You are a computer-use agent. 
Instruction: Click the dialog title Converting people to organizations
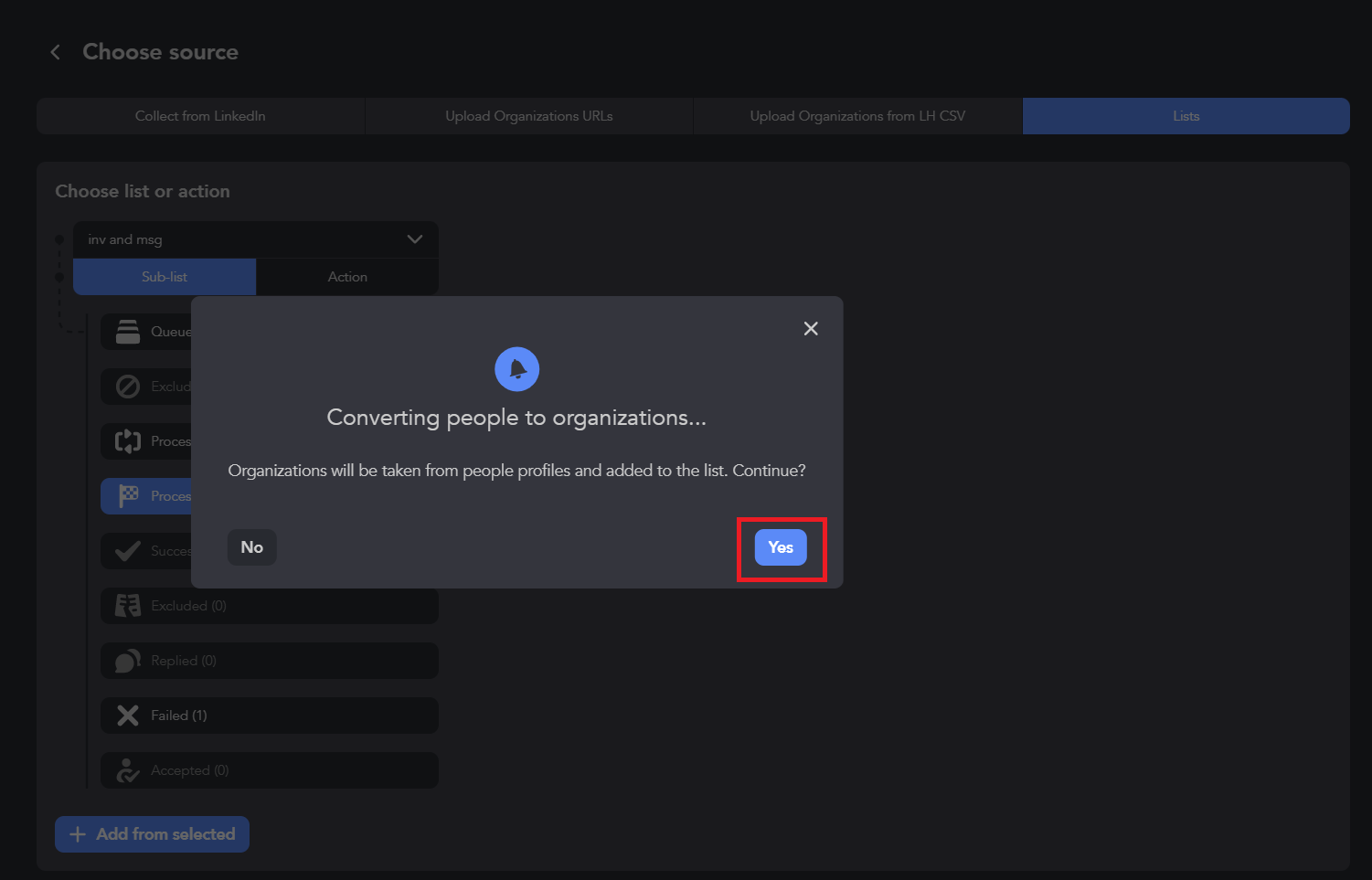coord(516,418)
